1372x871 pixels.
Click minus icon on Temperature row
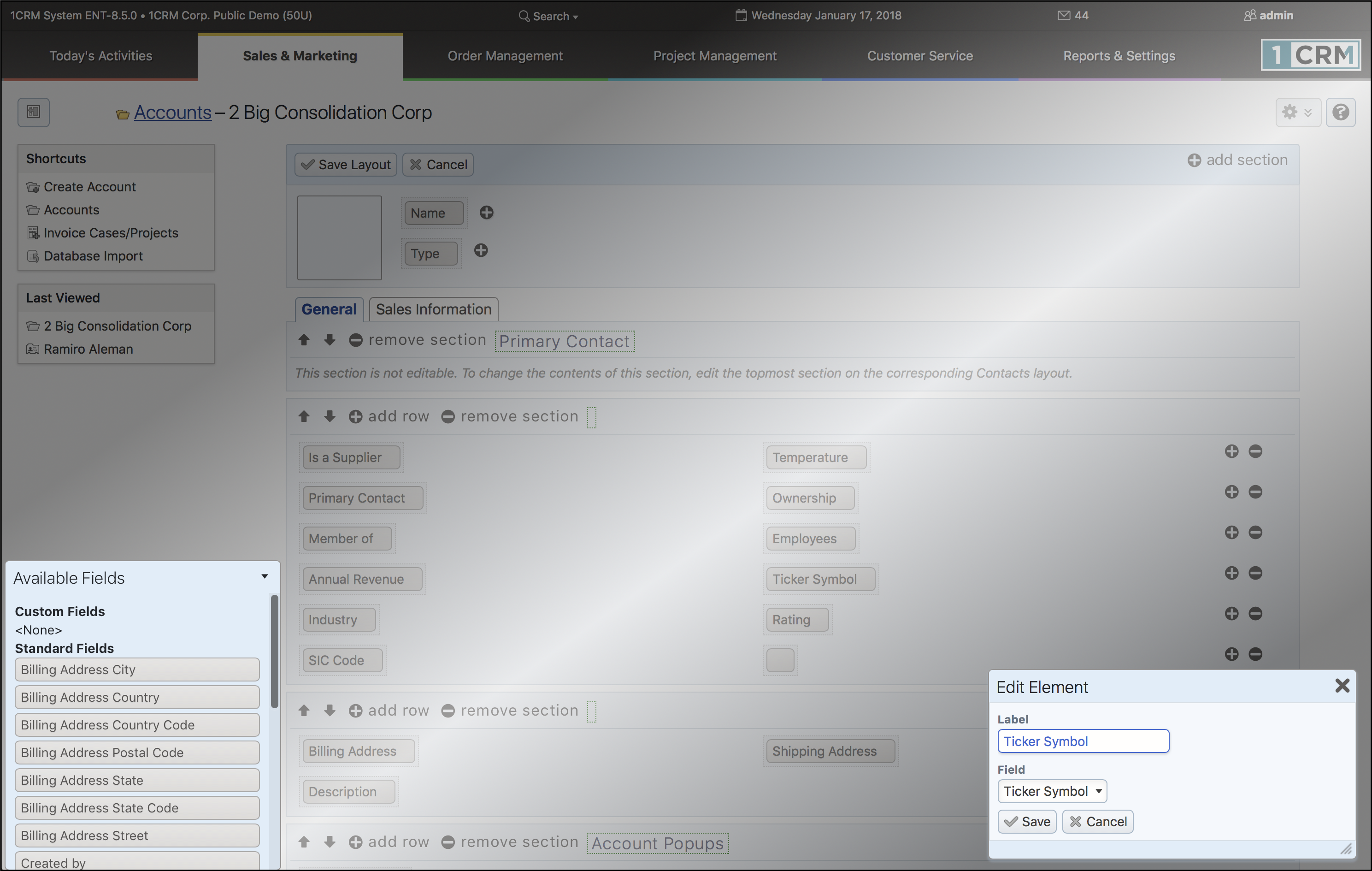[1255, 451]
